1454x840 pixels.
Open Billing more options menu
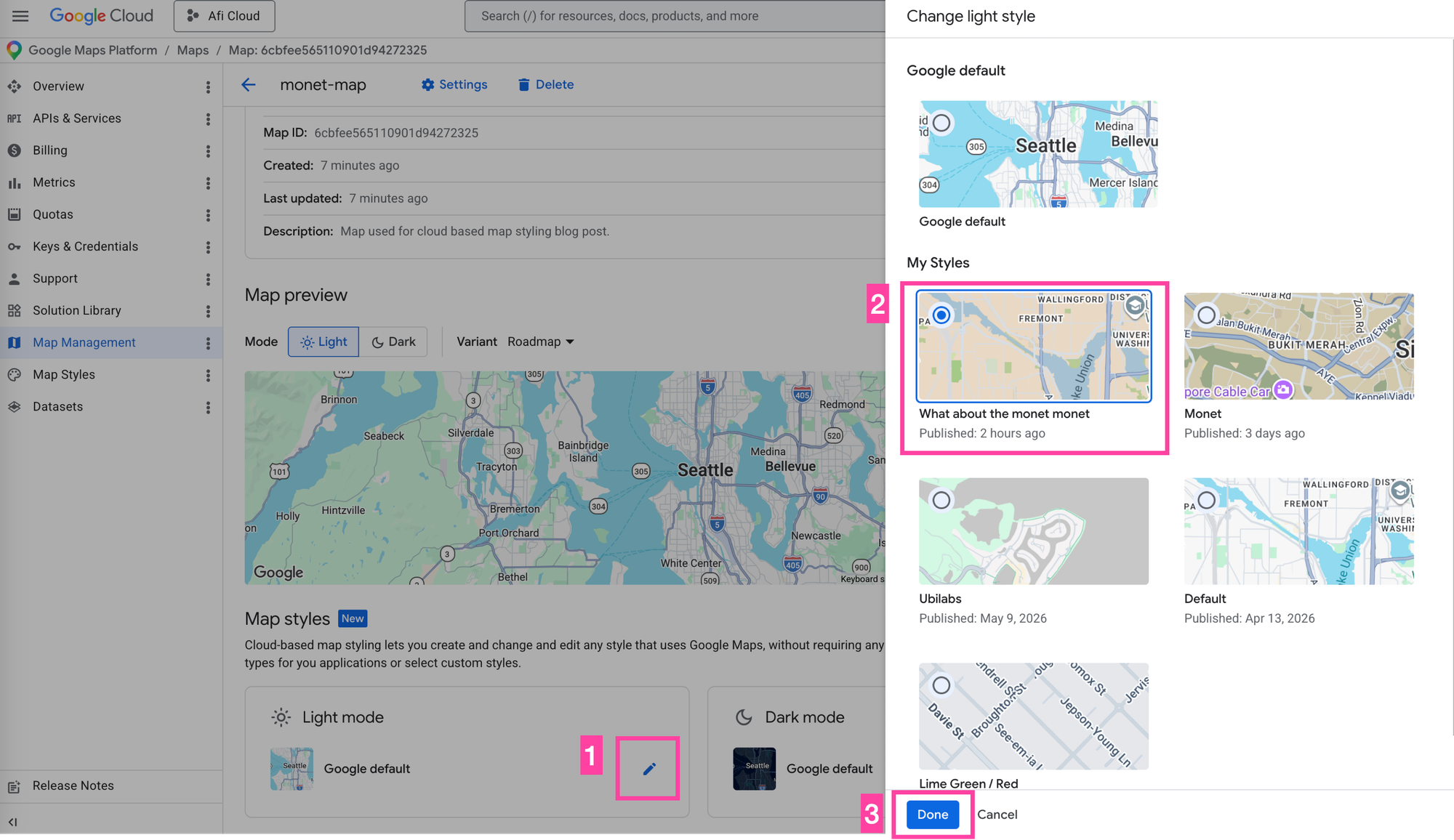click(x=208, y=150)
